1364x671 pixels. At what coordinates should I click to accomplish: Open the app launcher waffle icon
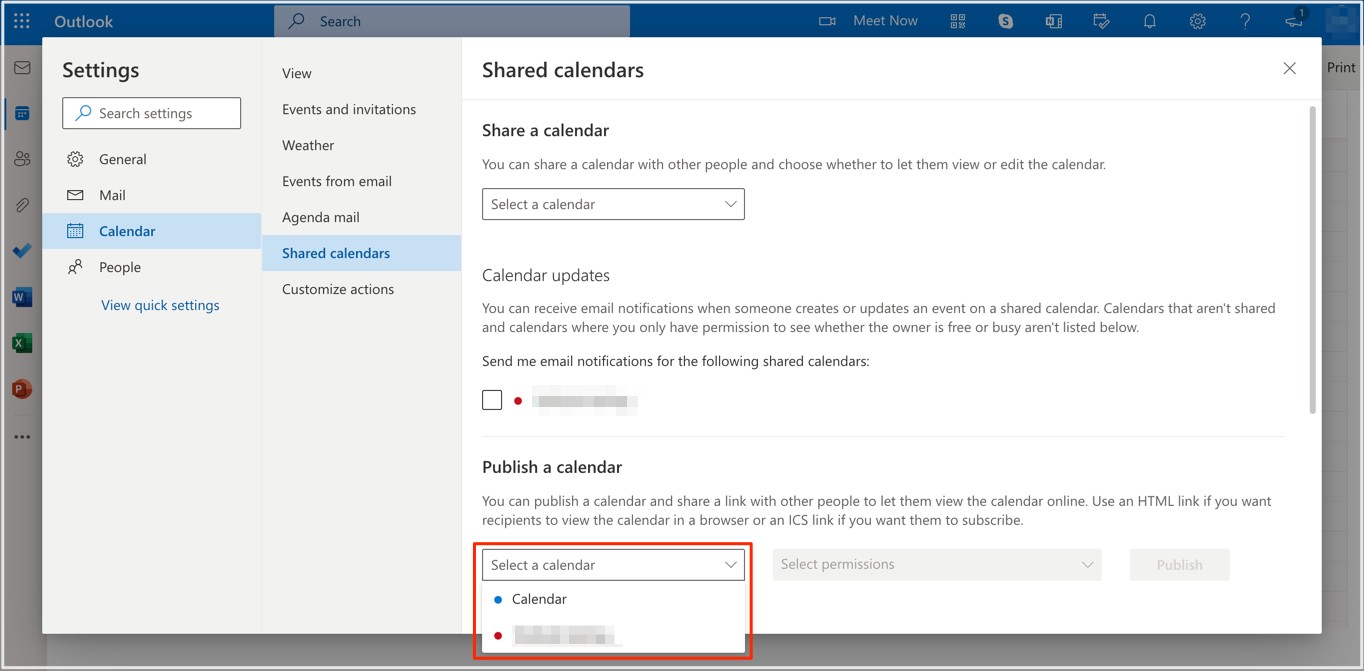tap(22, 21)
